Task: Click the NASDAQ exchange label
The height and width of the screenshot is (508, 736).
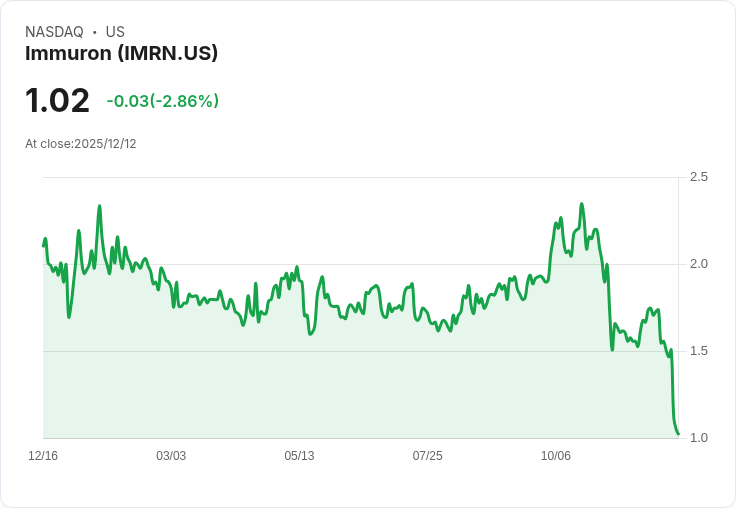Action: pyautogui.click(x=54, y=32)
